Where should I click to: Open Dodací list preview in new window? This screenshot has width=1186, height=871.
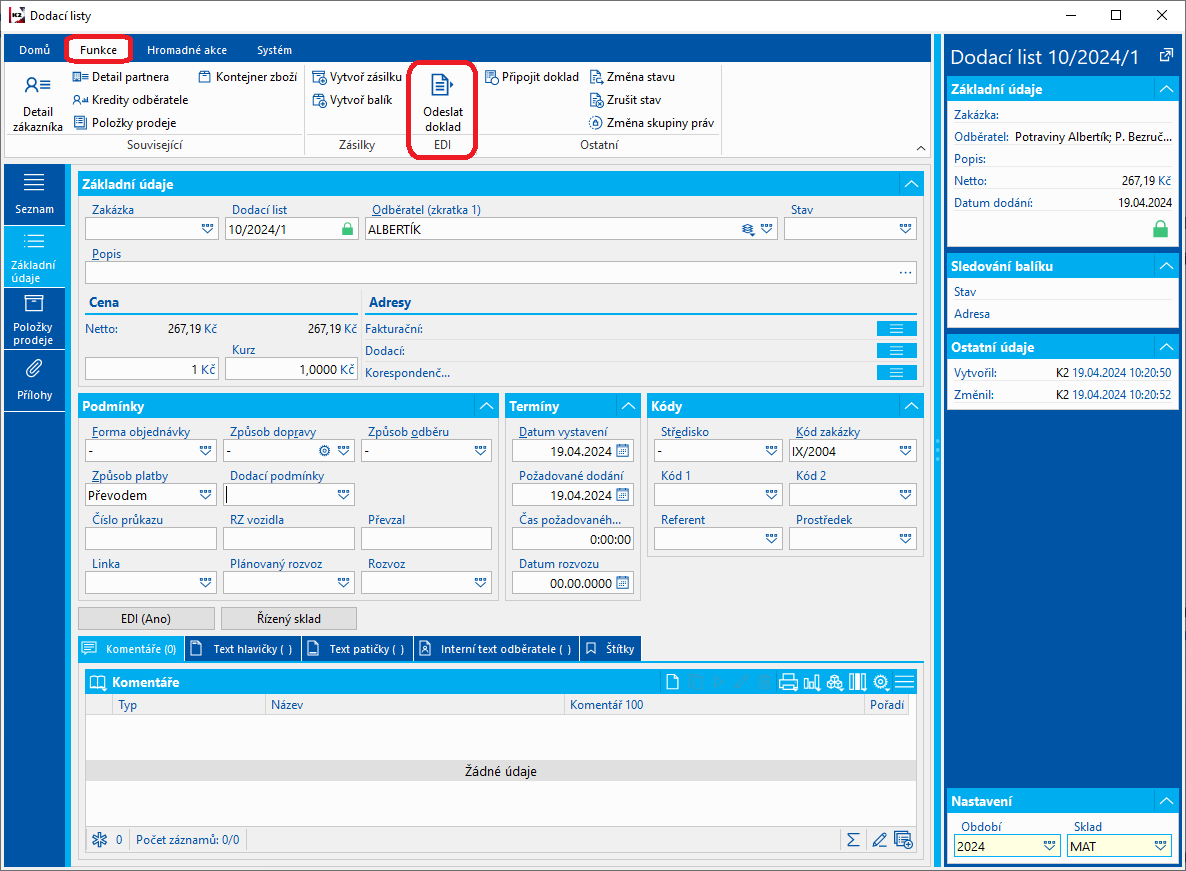1166,55
